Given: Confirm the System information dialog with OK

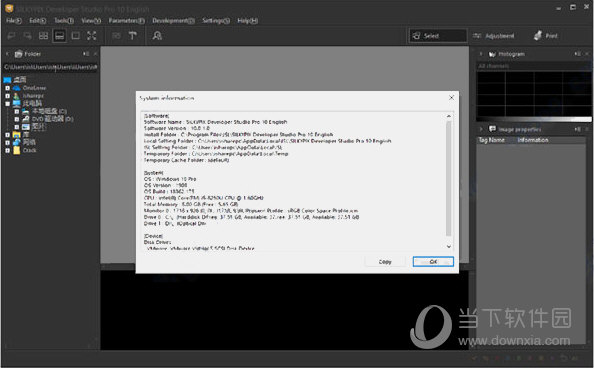Looking at the screenshot, I should tap(433, 262).
